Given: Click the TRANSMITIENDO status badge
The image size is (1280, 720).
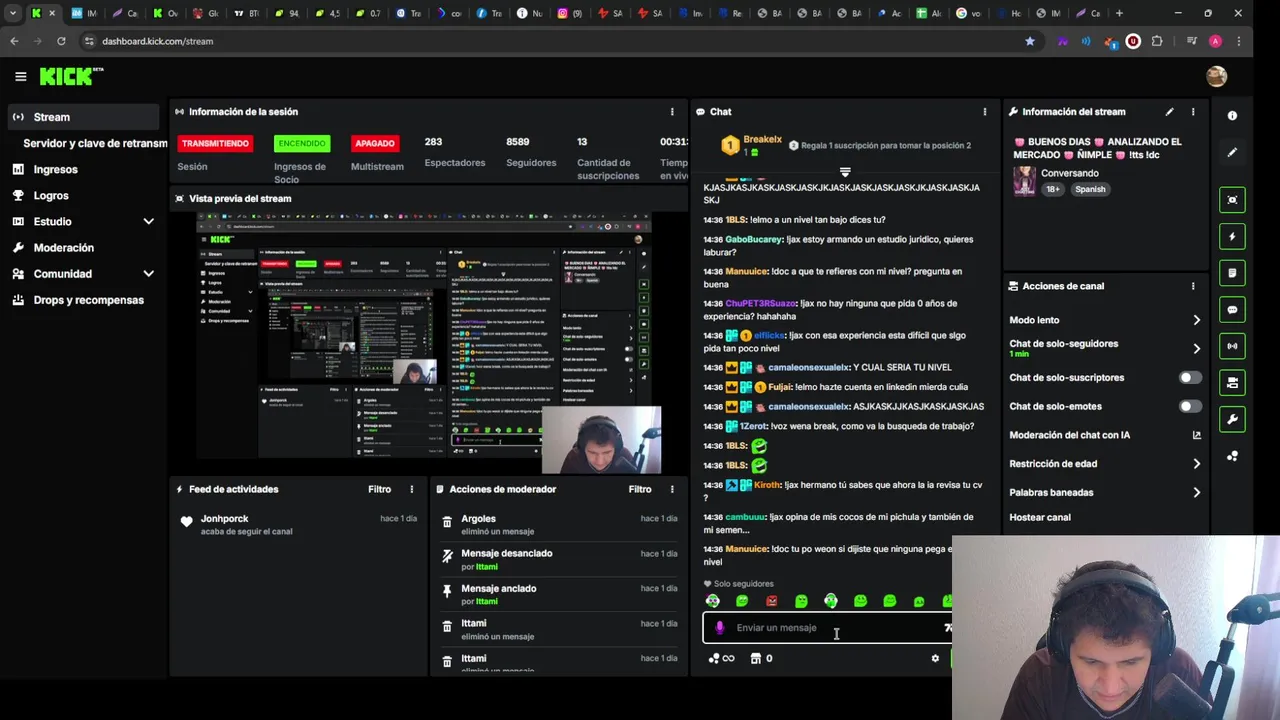Looking at the screenshot, I should tap(215, 143).
